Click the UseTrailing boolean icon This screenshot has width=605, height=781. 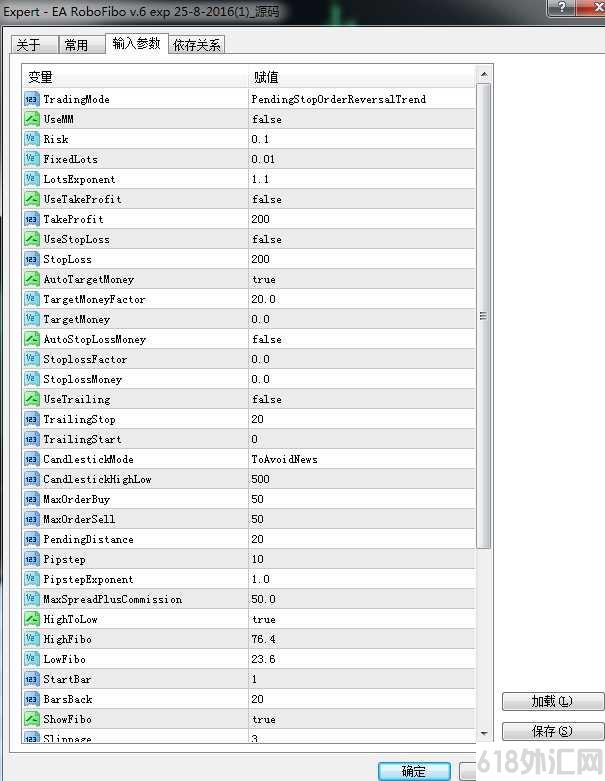pyautogui.click(x=31, y=399)
